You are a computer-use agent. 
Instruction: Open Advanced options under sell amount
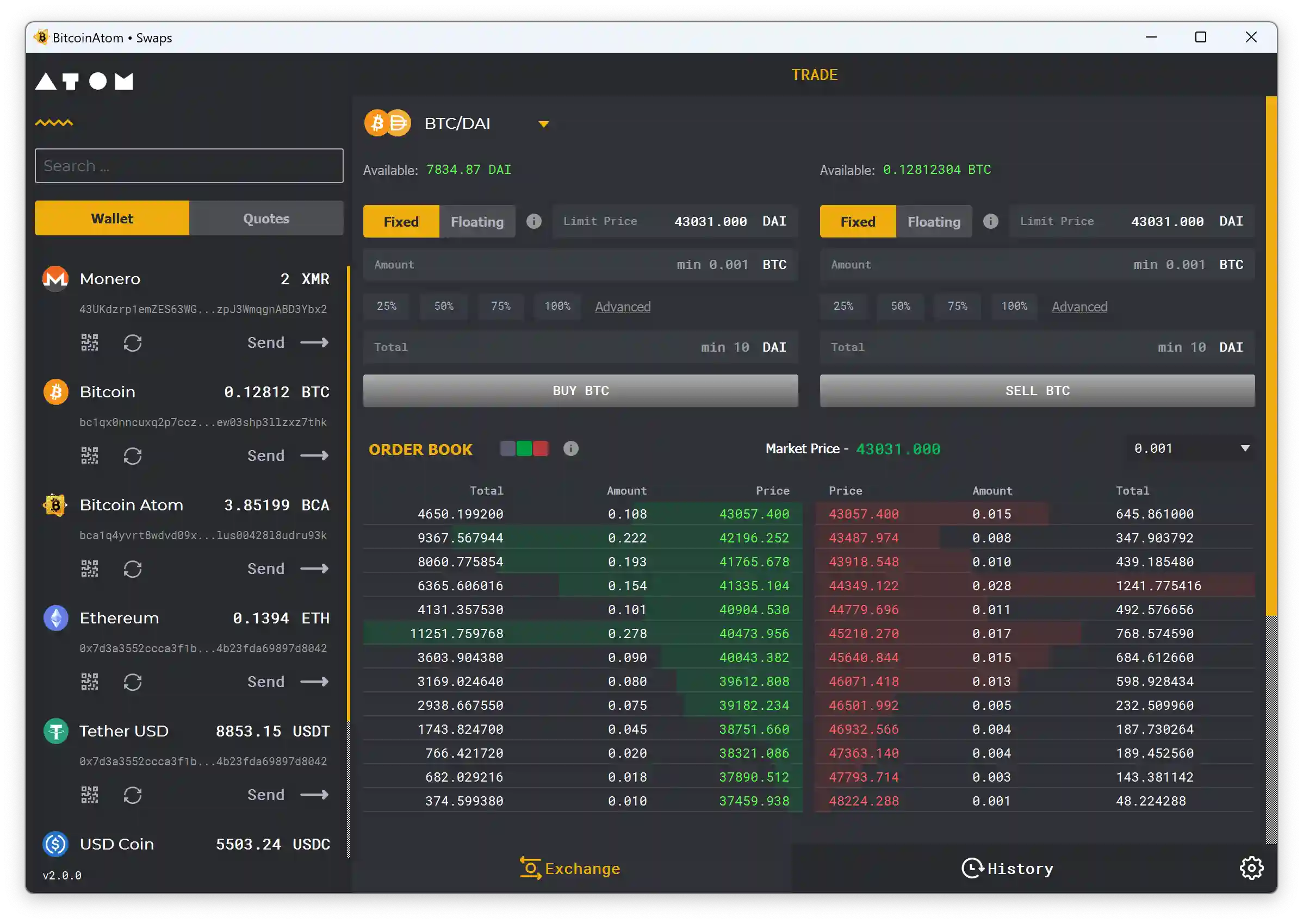point(1079,307)
